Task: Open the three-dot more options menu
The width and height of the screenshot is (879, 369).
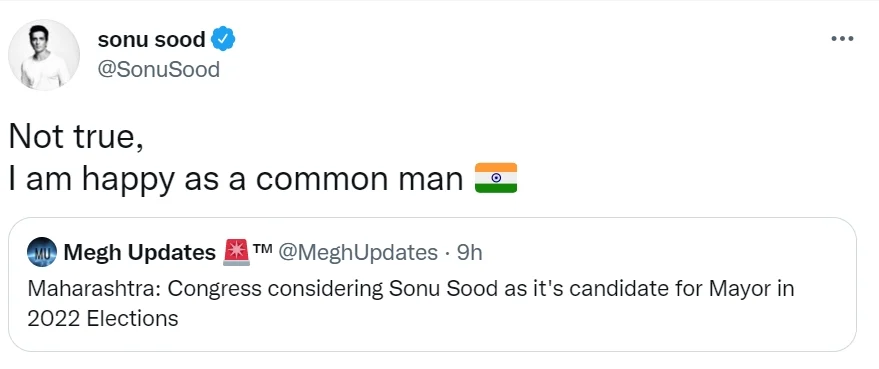Action: pyautogui.click(x=841, y=39)
